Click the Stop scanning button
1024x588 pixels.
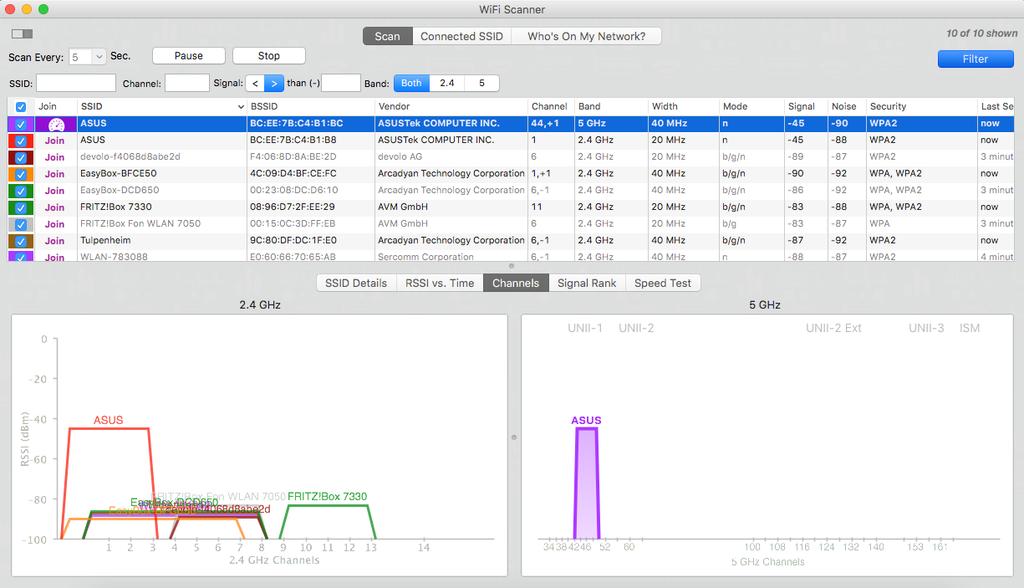coord(269,56)
